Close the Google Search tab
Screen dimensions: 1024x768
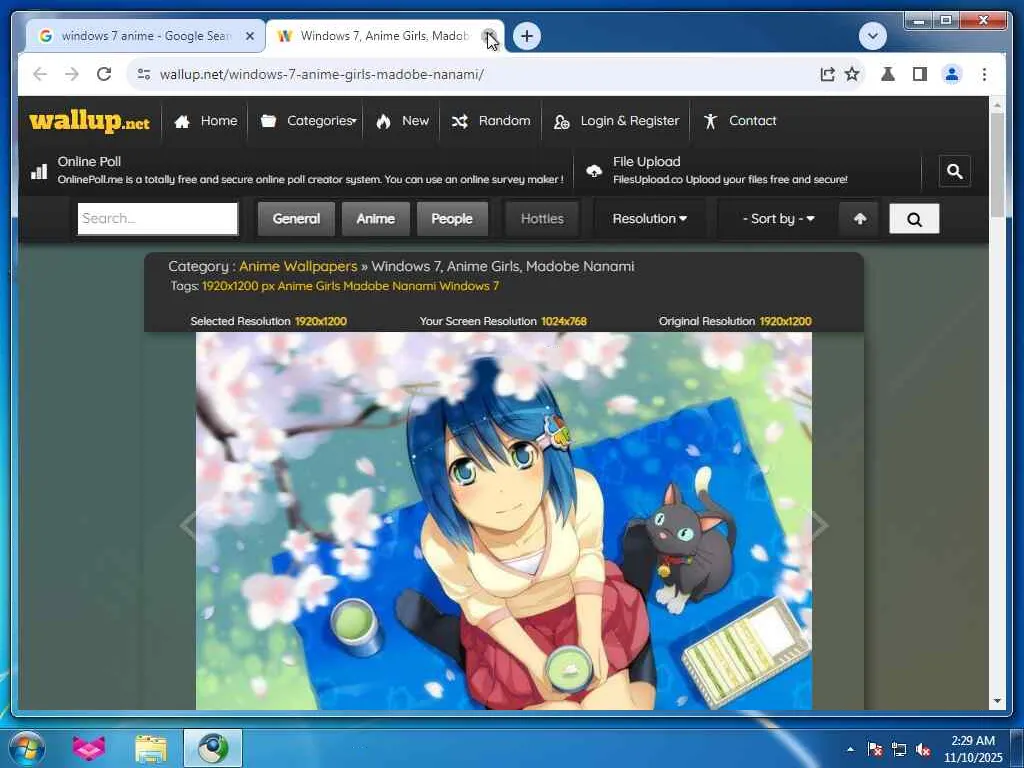[x=249, y=36]
